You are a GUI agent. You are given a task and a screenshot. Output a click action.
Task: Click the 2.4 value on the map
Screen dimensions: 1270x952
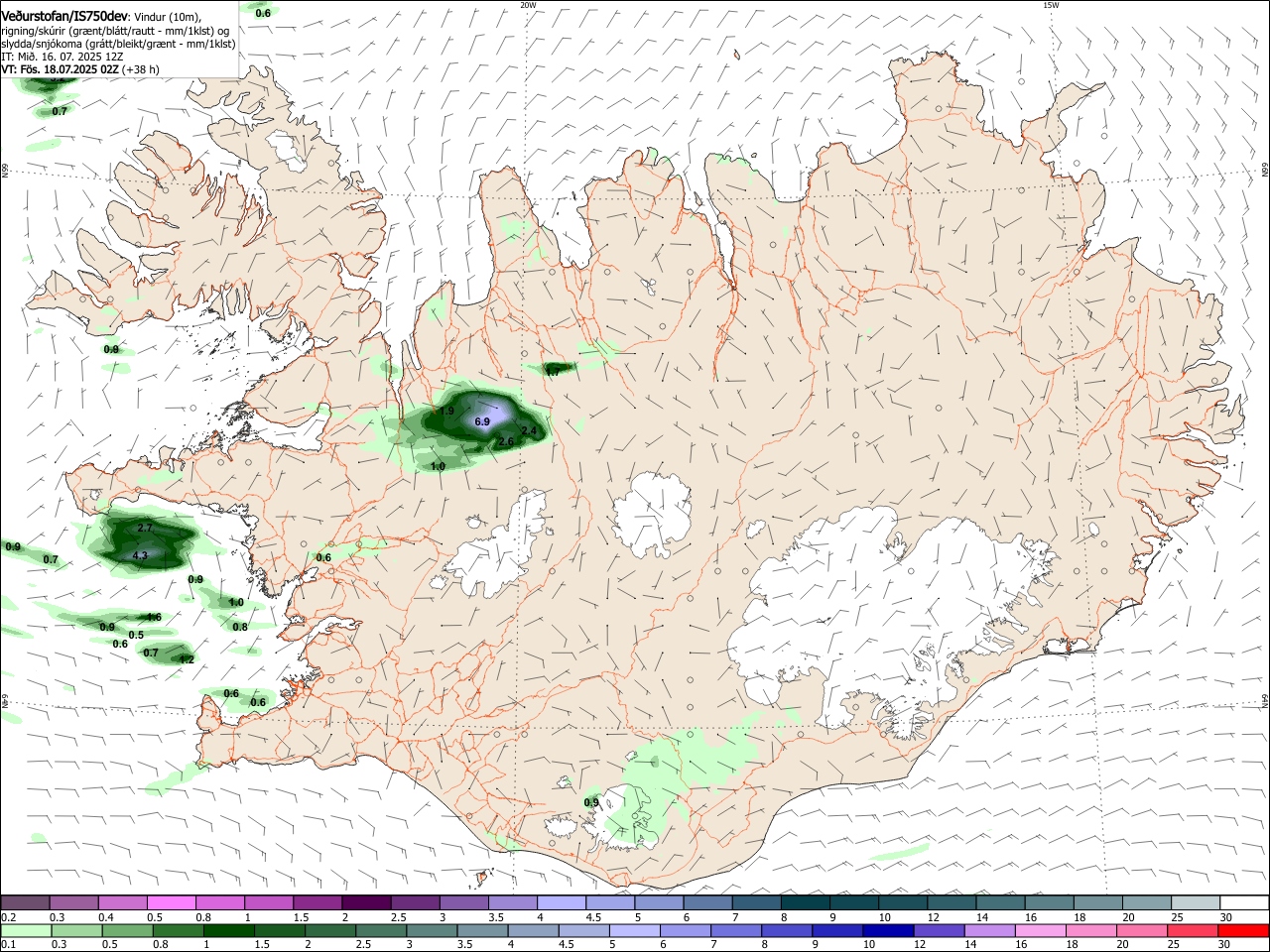pos(529,430)
